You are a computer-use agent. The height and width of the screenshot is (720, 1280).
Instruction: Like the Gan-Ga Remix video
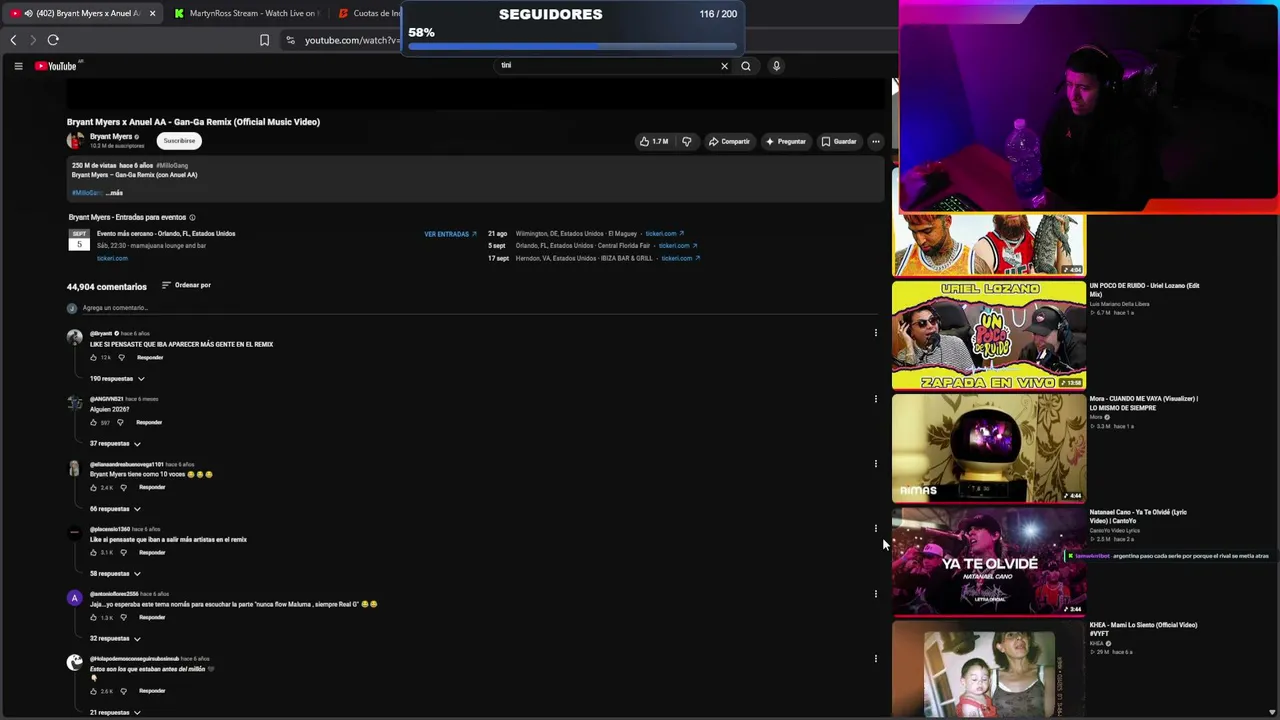coord(654,142)
